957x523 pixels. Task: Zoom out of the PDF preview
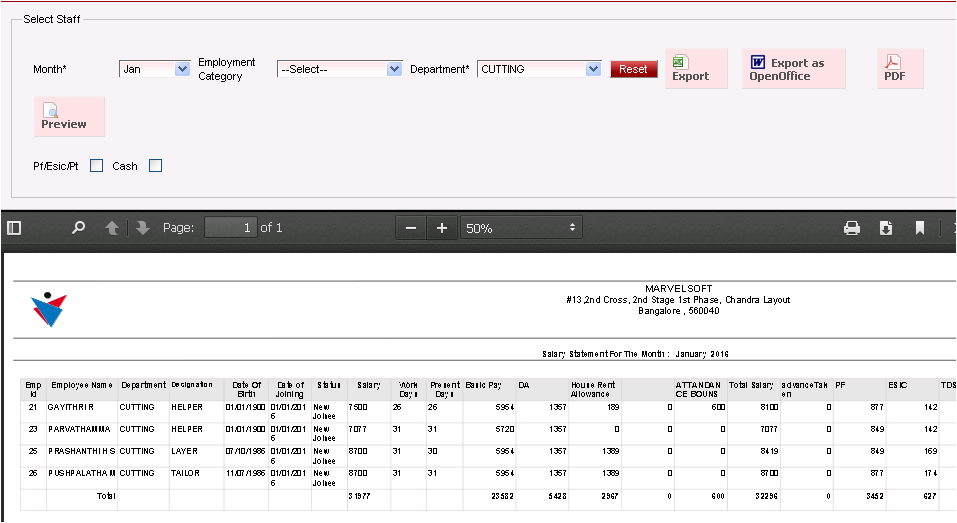(410, 228)
